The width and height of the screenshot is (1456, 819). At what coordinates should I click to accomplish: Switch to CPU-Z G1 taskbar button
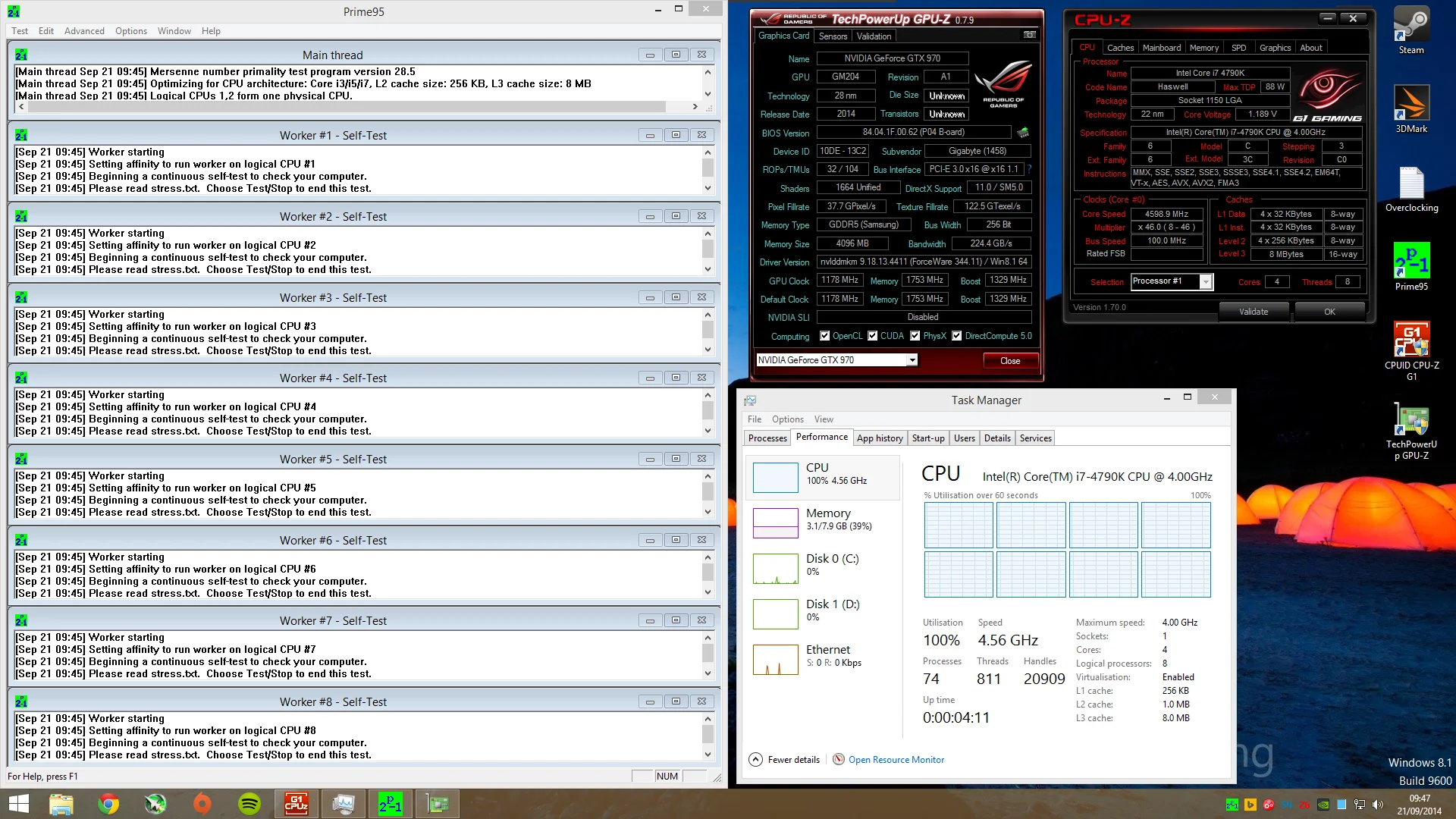297,804
